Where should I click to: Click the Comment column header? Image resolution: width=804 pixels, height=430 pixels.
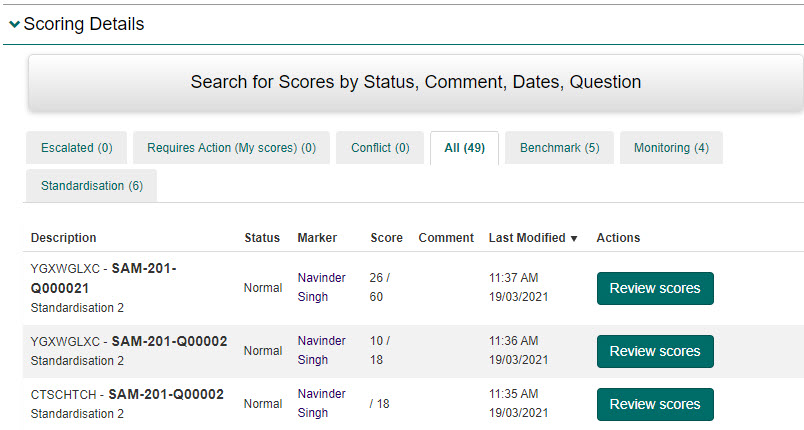coord(446,238)
